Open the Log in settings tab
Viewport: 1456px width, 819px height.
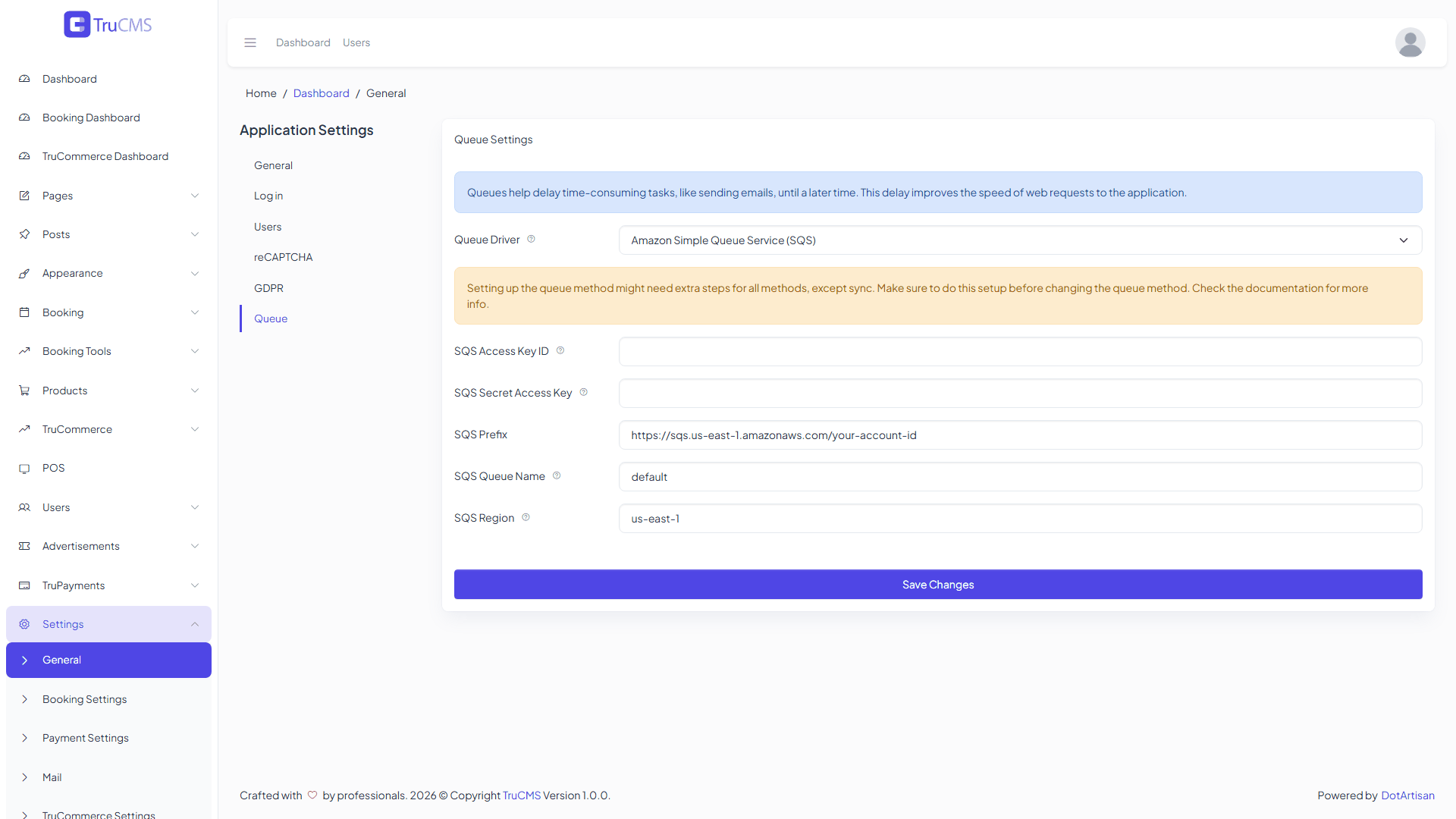268,196
